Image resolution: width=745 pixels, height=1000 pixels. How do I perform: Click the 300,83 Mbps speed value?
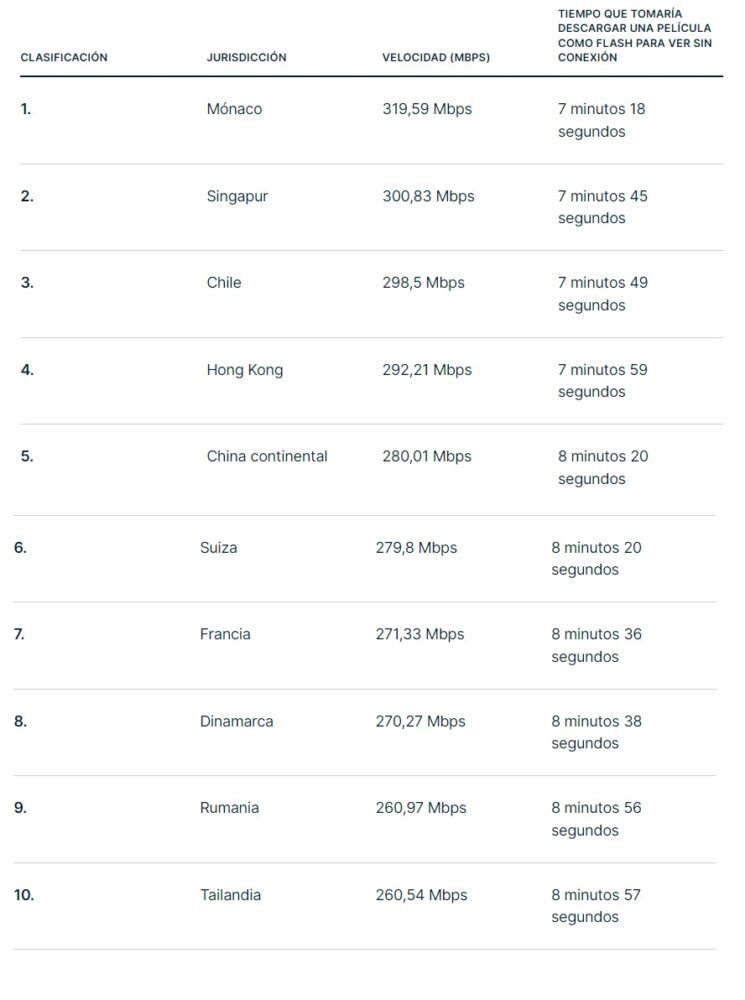428,196
